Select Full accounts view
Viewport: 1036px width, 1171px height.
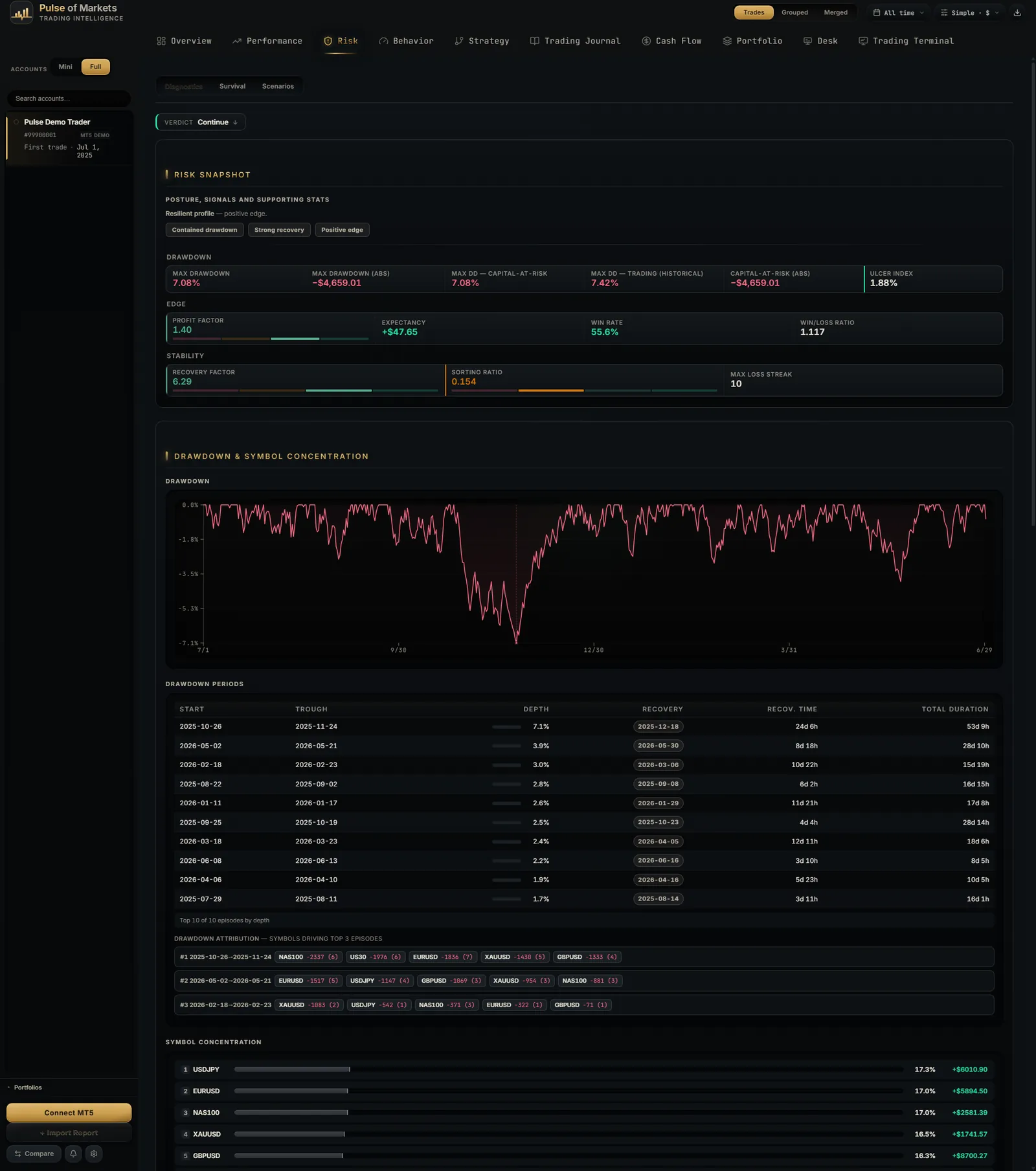(96, 67)
